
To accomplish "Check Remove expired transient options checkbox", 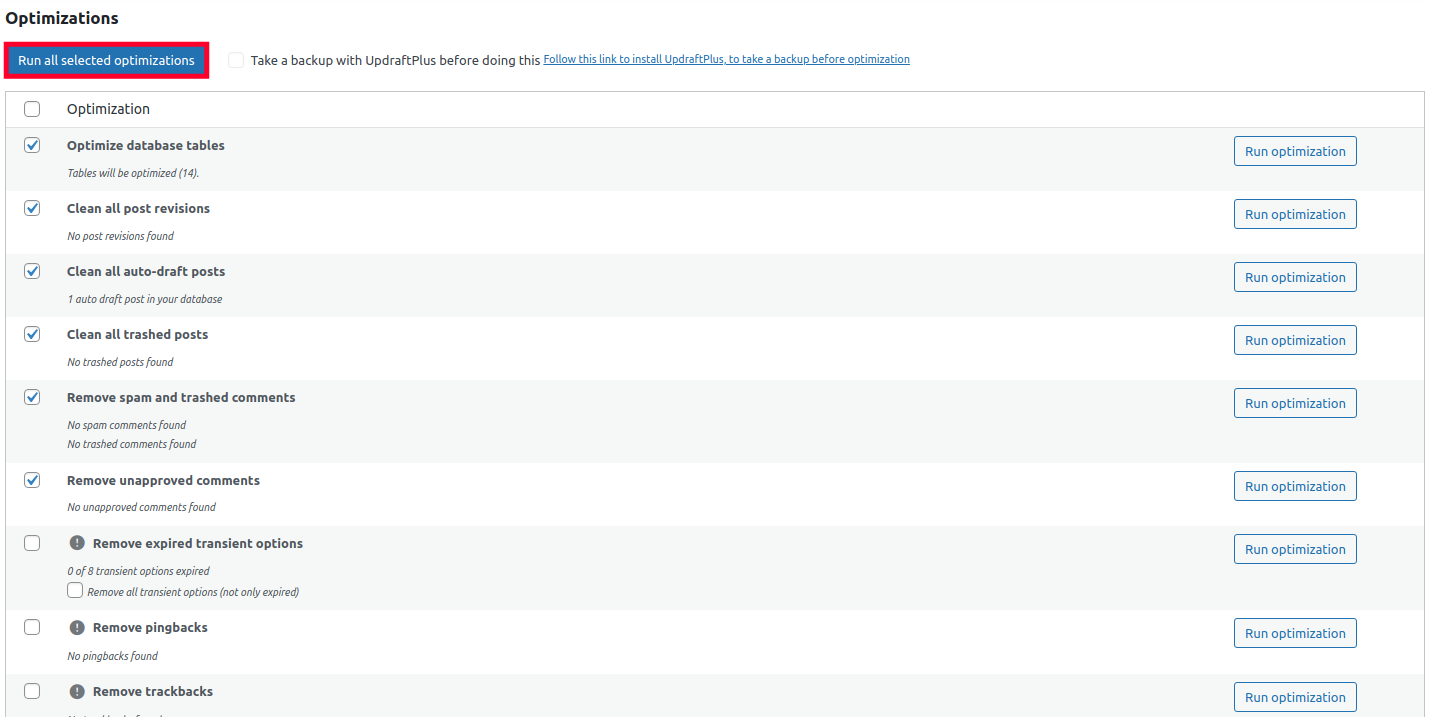I will point(32,543).
